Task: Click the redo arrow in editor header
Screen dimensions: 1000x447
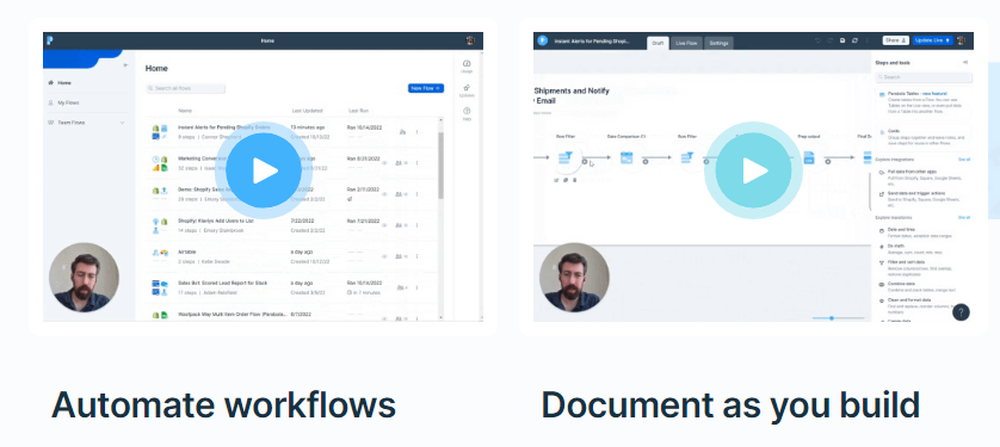Action: [830, 40]
